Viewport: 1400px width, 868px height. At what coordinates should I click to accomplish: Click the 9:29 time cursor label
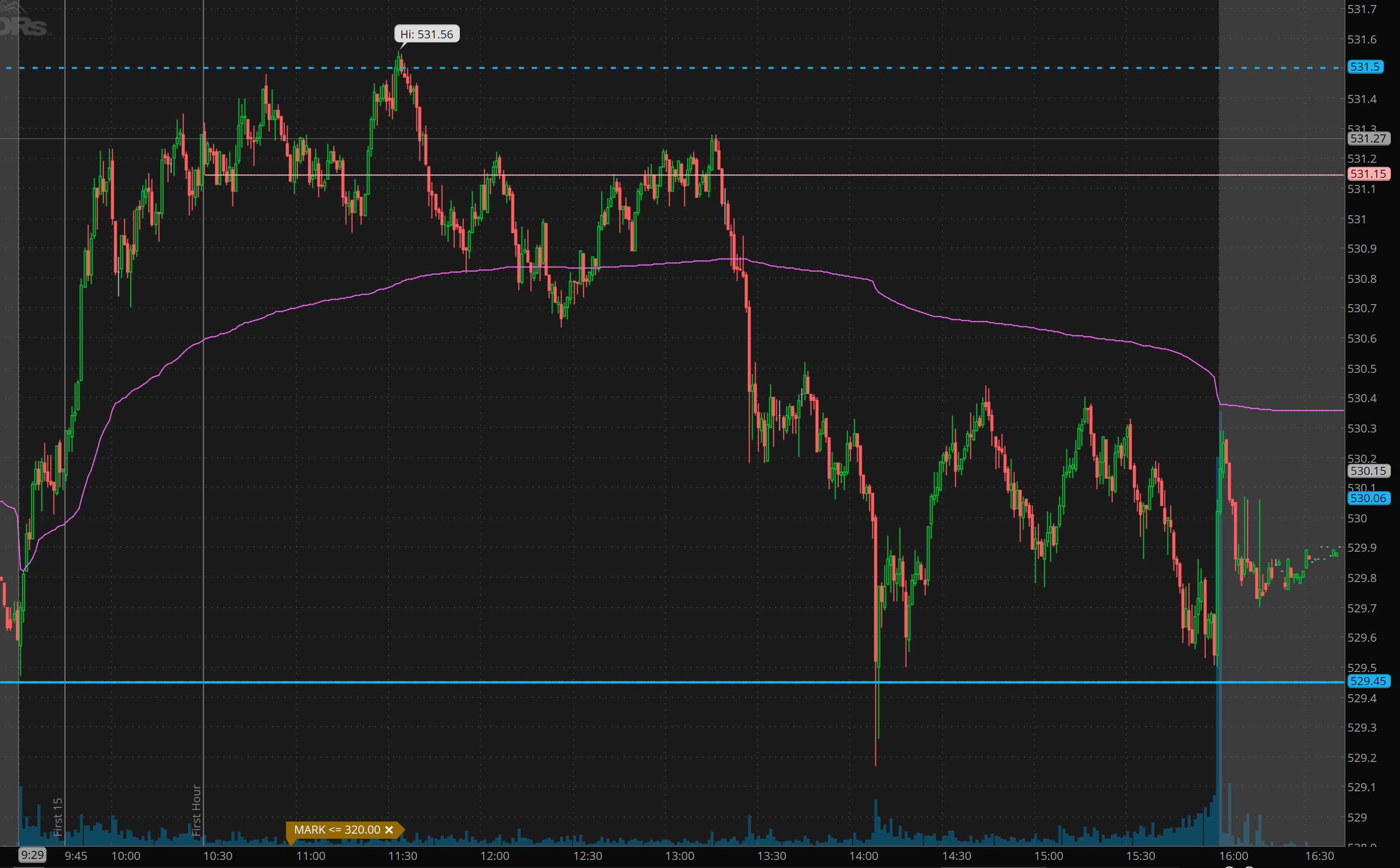(x=32, y=855)
